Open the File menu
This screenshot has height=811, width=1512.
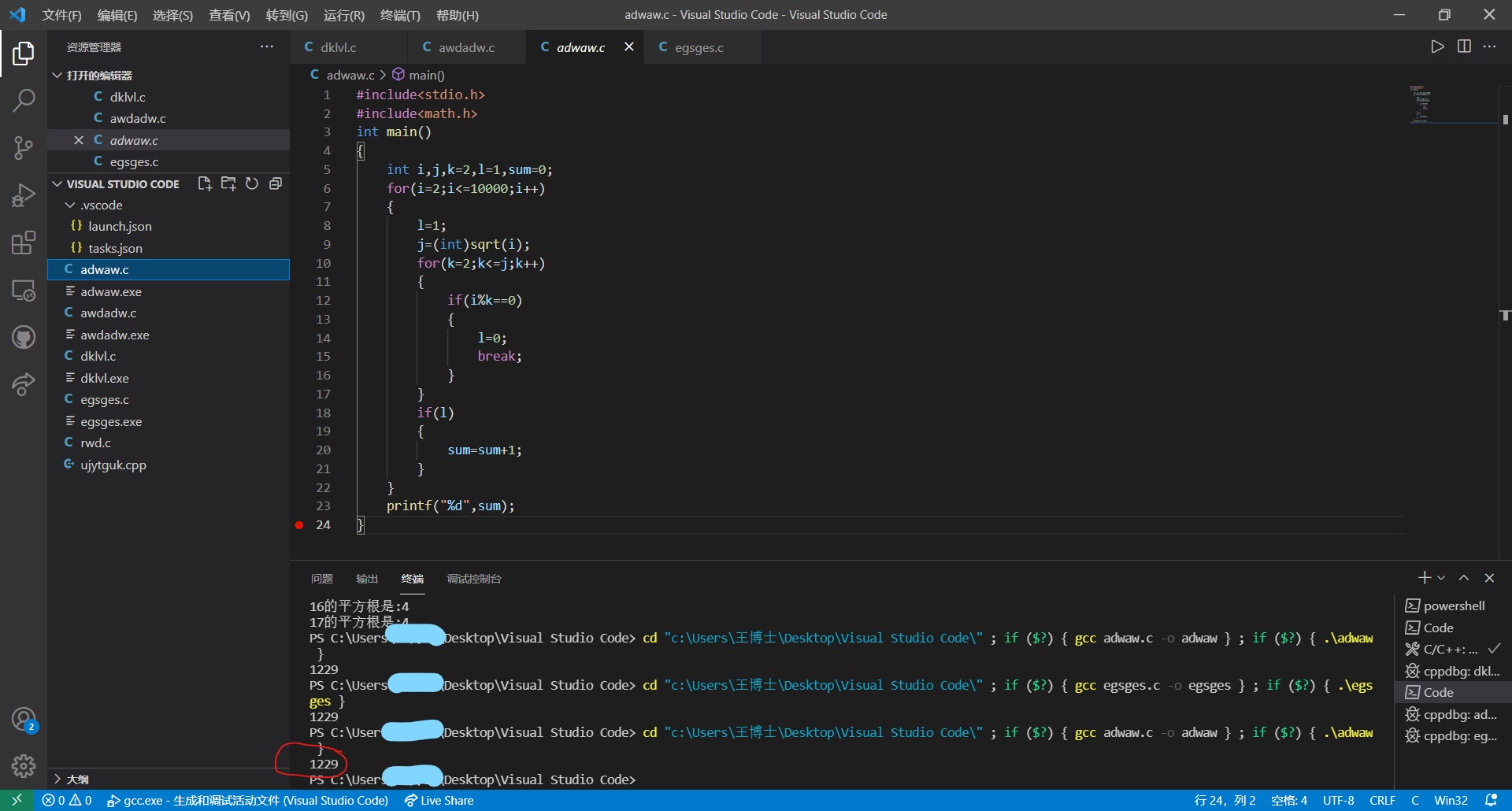coord(61,15)
